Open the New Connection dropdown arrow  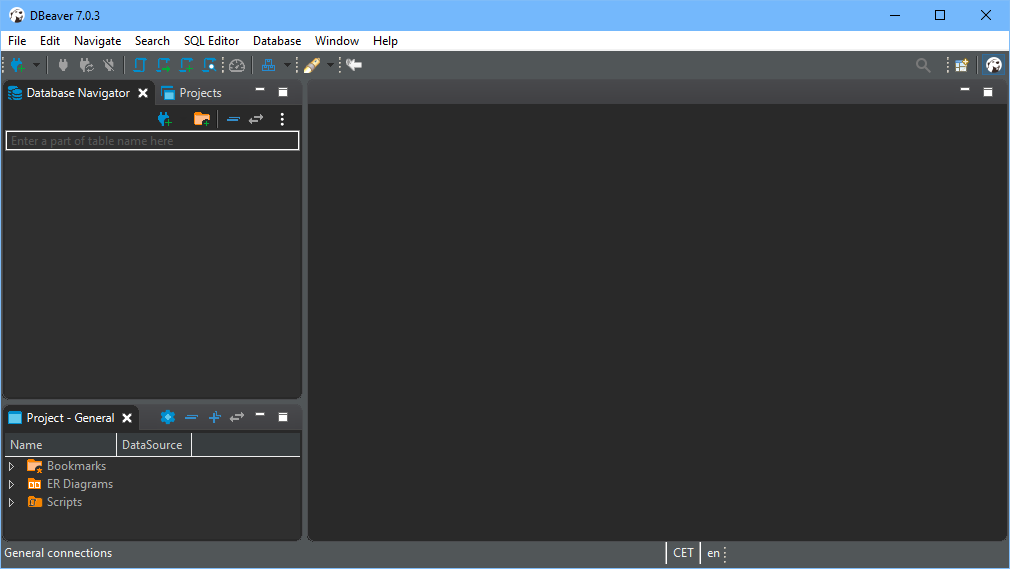coord(37,65)
